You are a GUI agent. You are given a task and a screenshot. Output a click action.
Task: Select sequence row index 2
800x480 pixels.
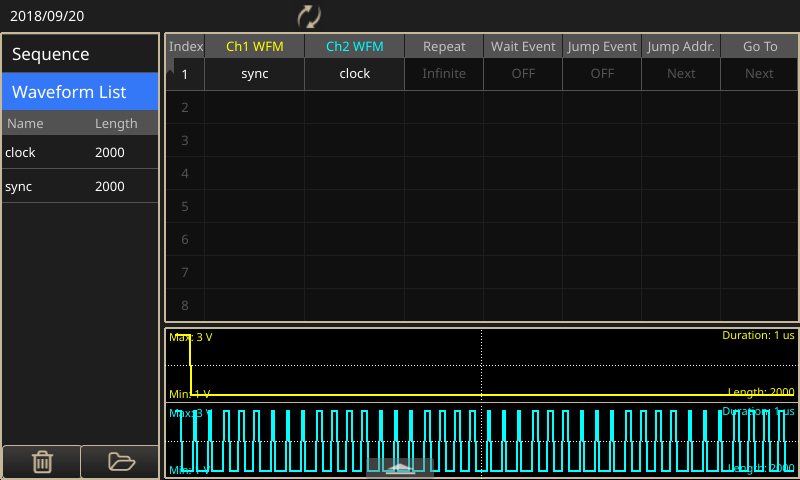pyautogui.click(x=185, y=106)
